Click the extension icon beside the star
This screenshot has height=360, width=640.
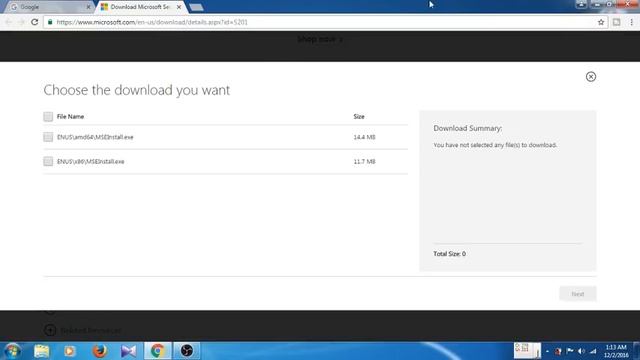616,22
